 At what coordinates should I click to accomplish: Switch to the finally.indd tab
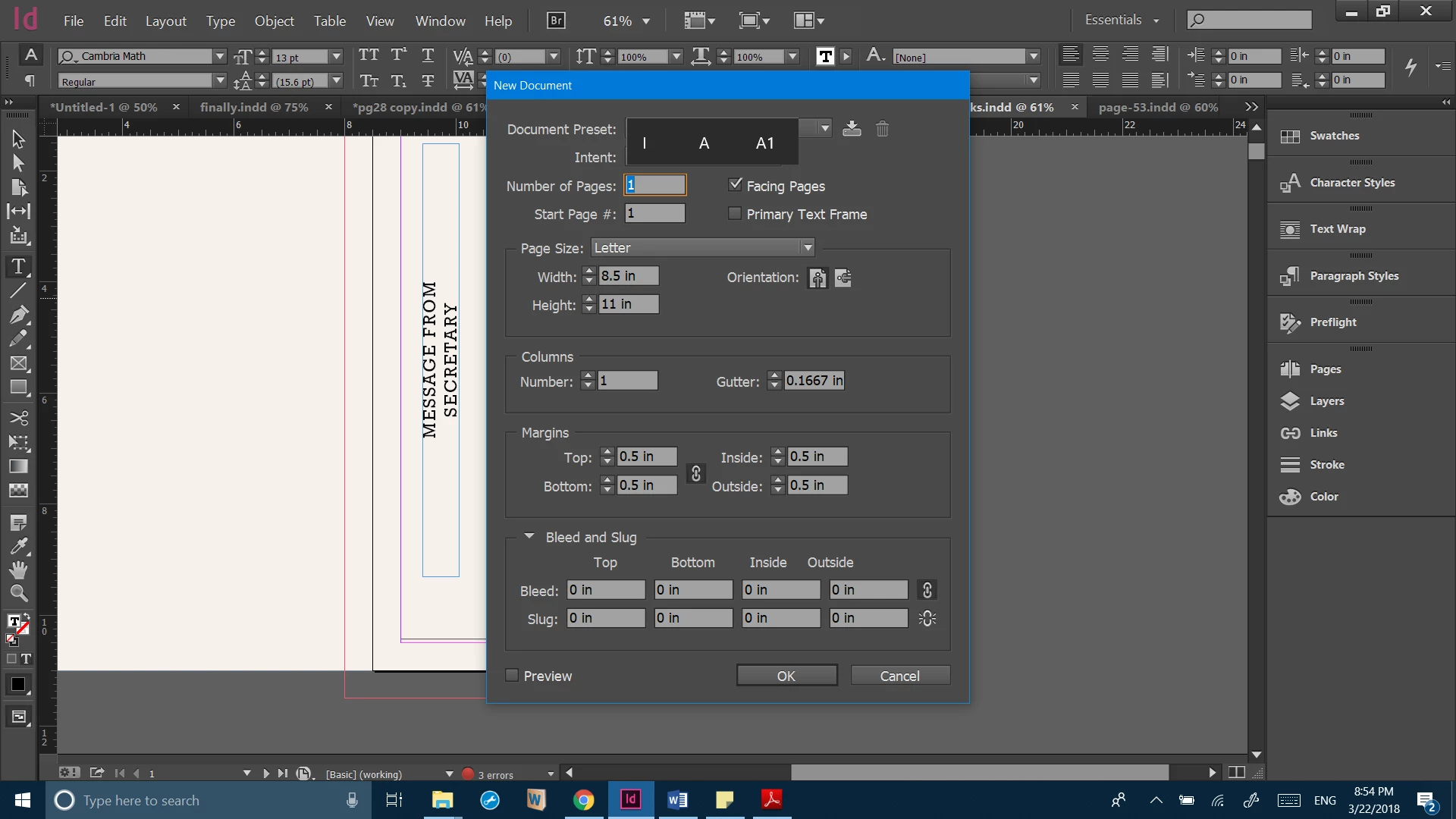point(254,108)
